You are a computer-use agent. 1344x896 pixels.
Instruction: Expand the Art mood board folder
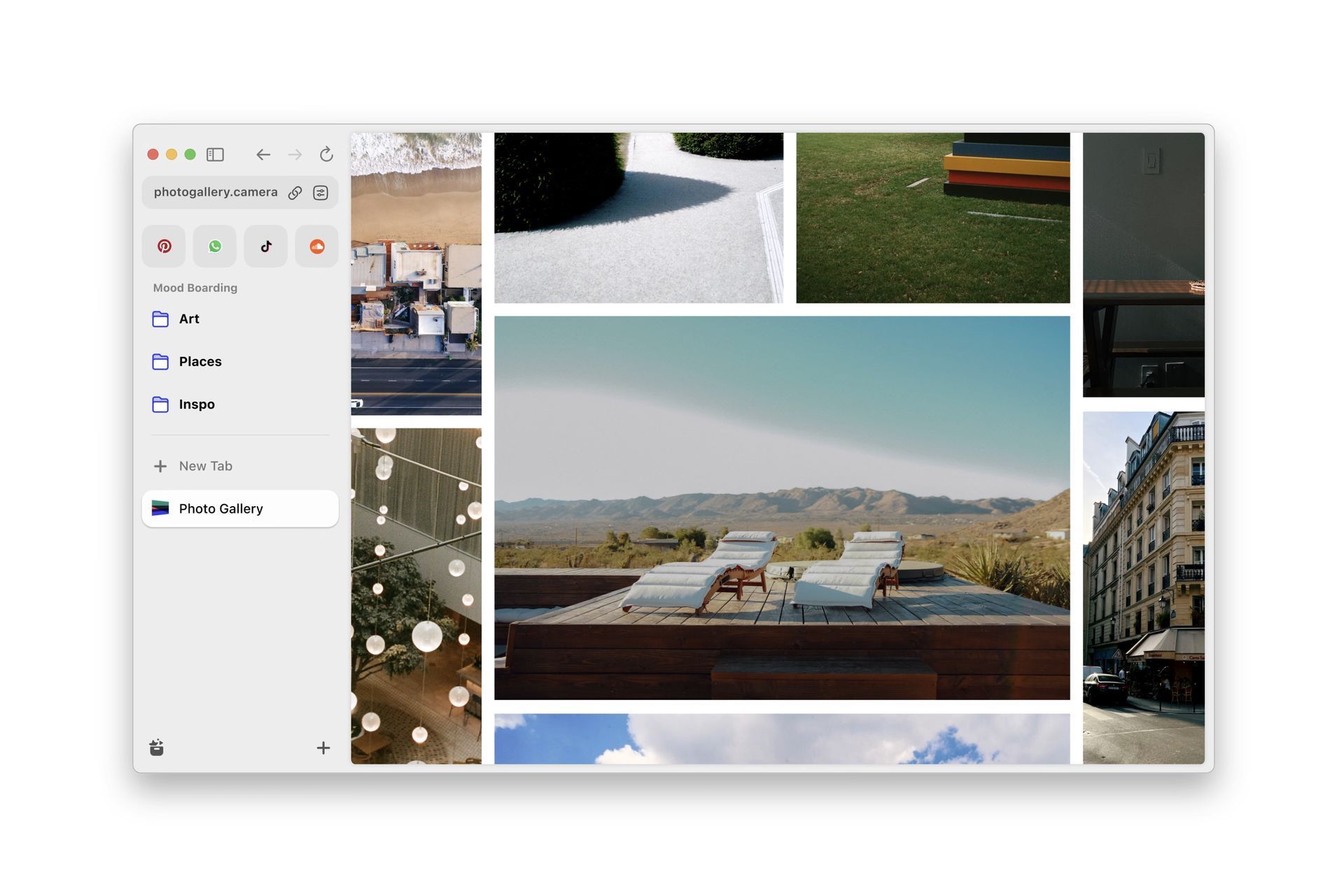[188, 318]
